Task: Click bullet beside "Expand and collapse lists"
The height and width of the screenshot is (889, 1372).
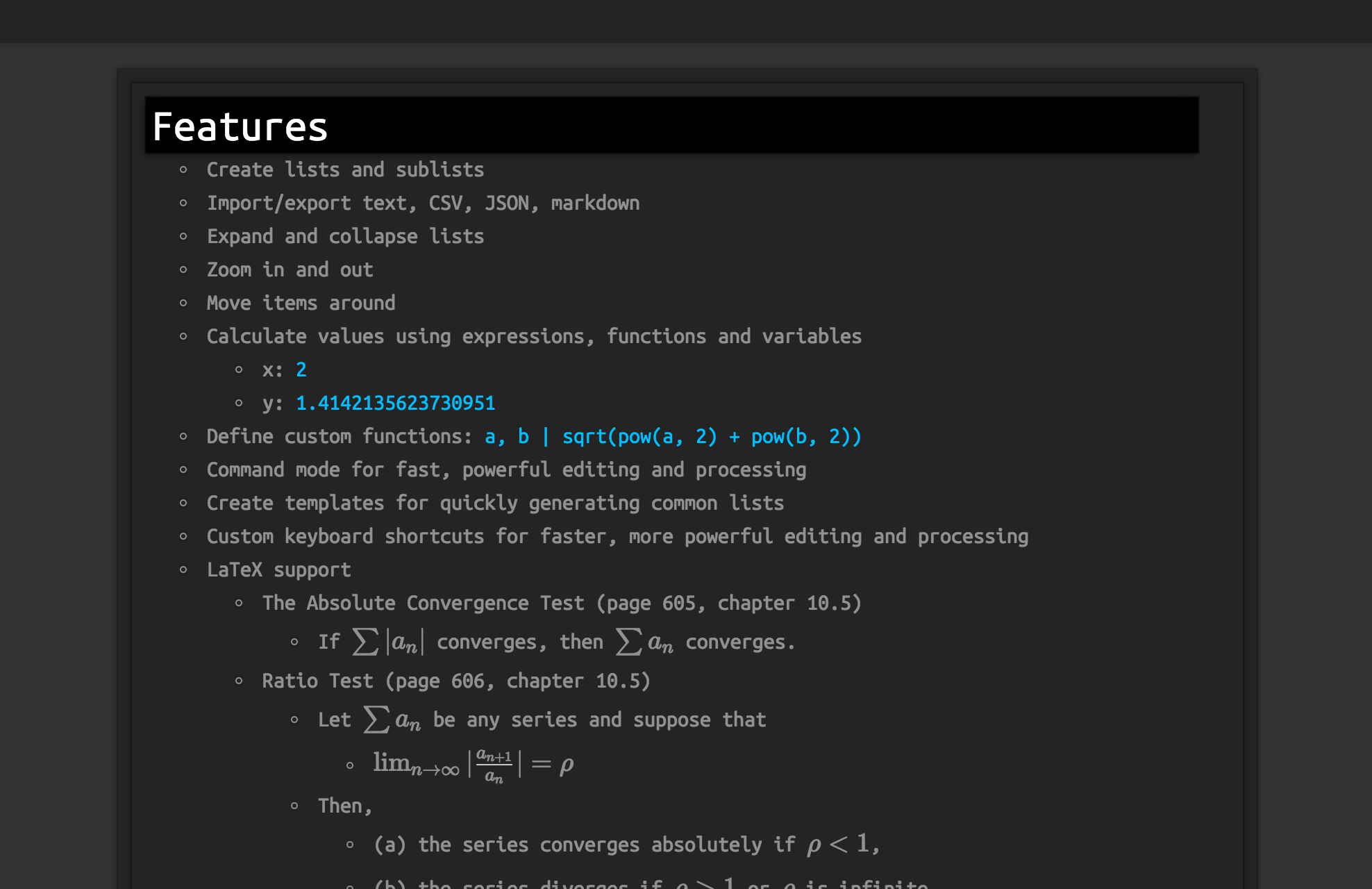Action: pos(183,236)
